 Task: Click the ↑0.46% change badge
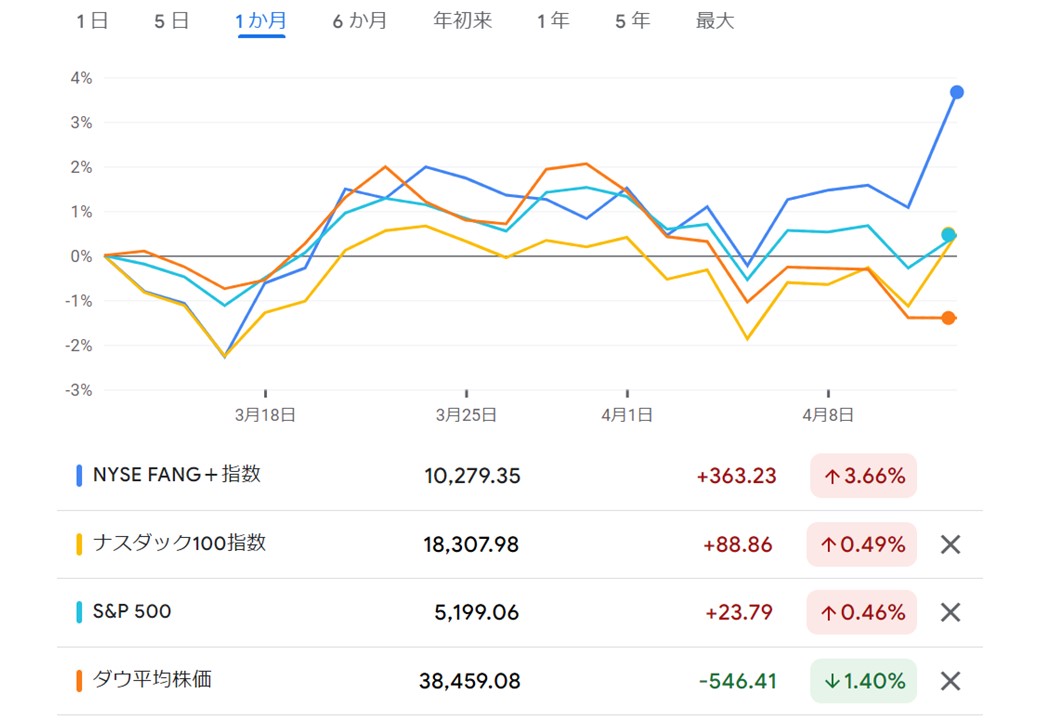click(862, 613)
